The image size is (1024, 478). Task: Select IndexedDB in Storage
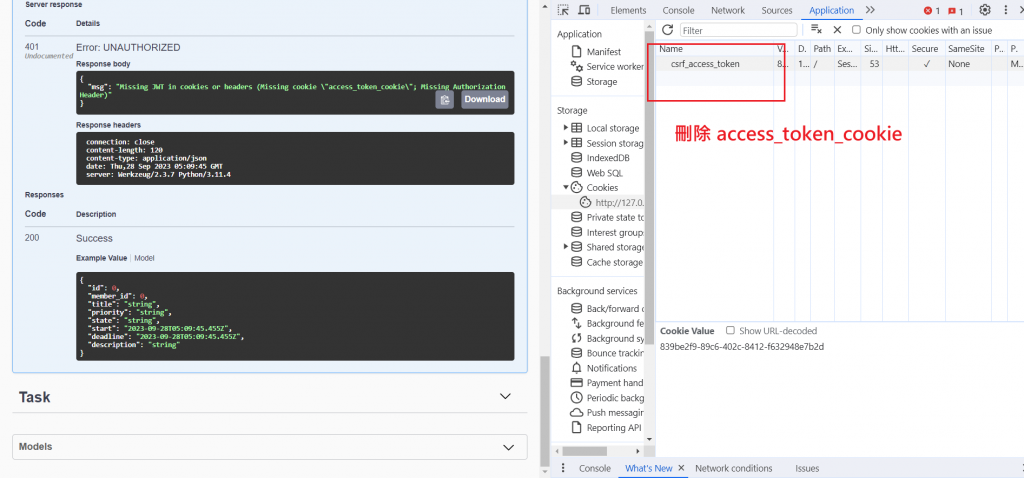[599, 158]
